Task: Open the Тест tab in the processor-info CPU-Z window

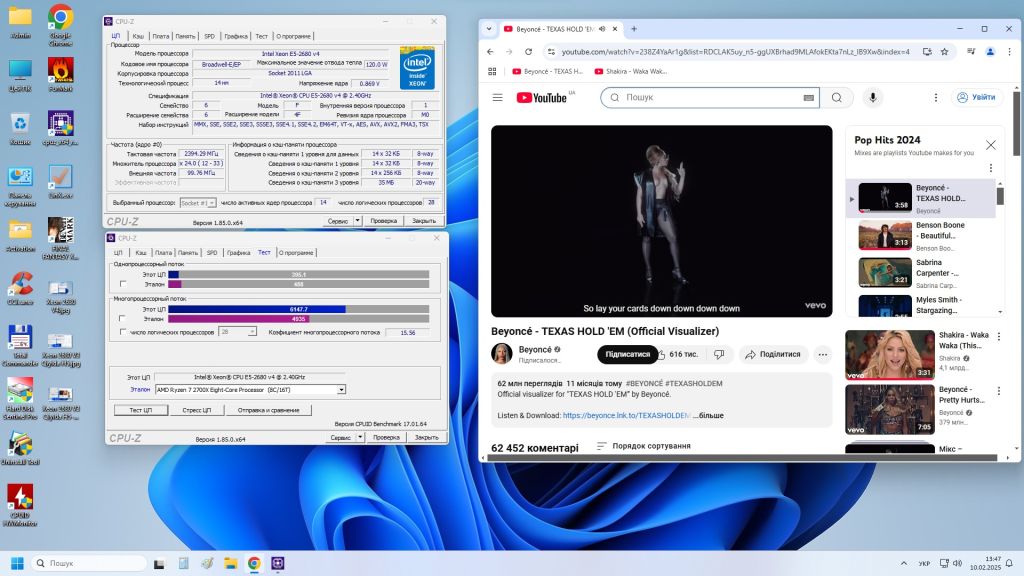Action: point(261,36)
